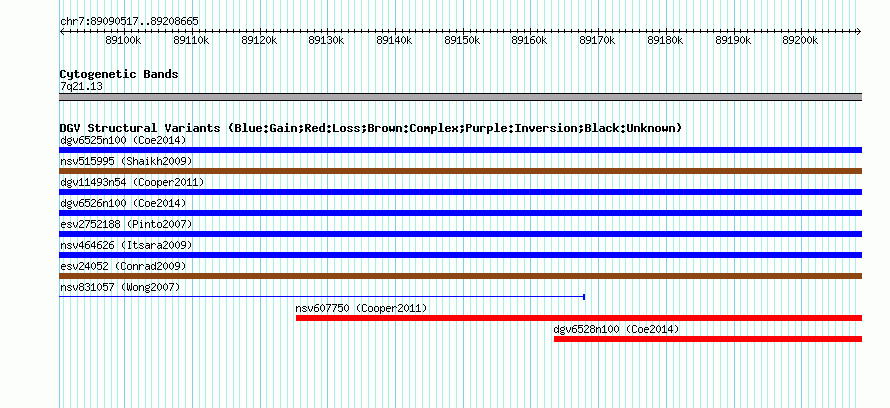Select the blue gain bar for dgv6525n100
890x408 pixels.
pyautogui.click(x=460, y=150)
